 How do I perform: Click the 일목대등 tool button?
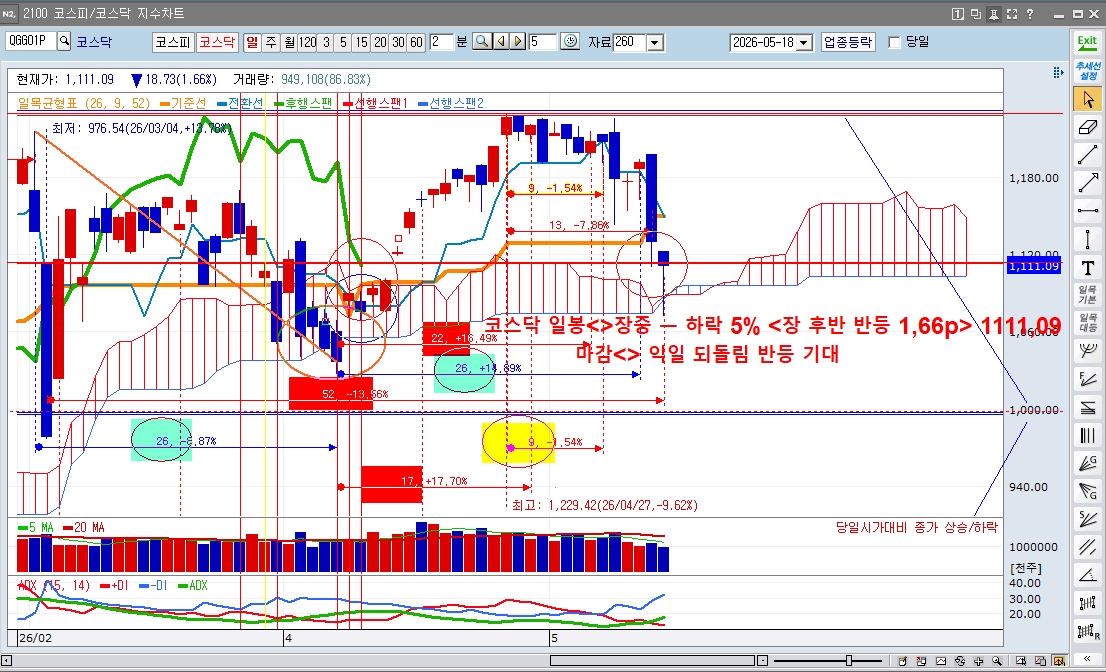[x=1087, y=323]
